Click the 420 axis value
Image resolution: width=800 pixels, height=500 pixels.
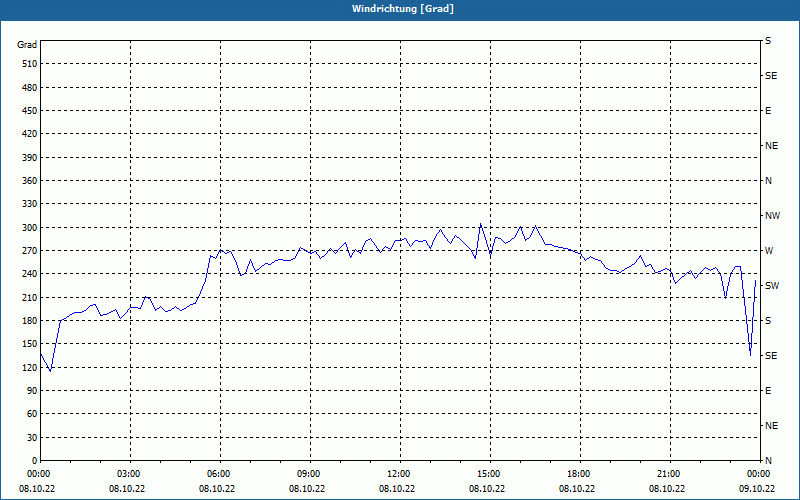(30, 134)
